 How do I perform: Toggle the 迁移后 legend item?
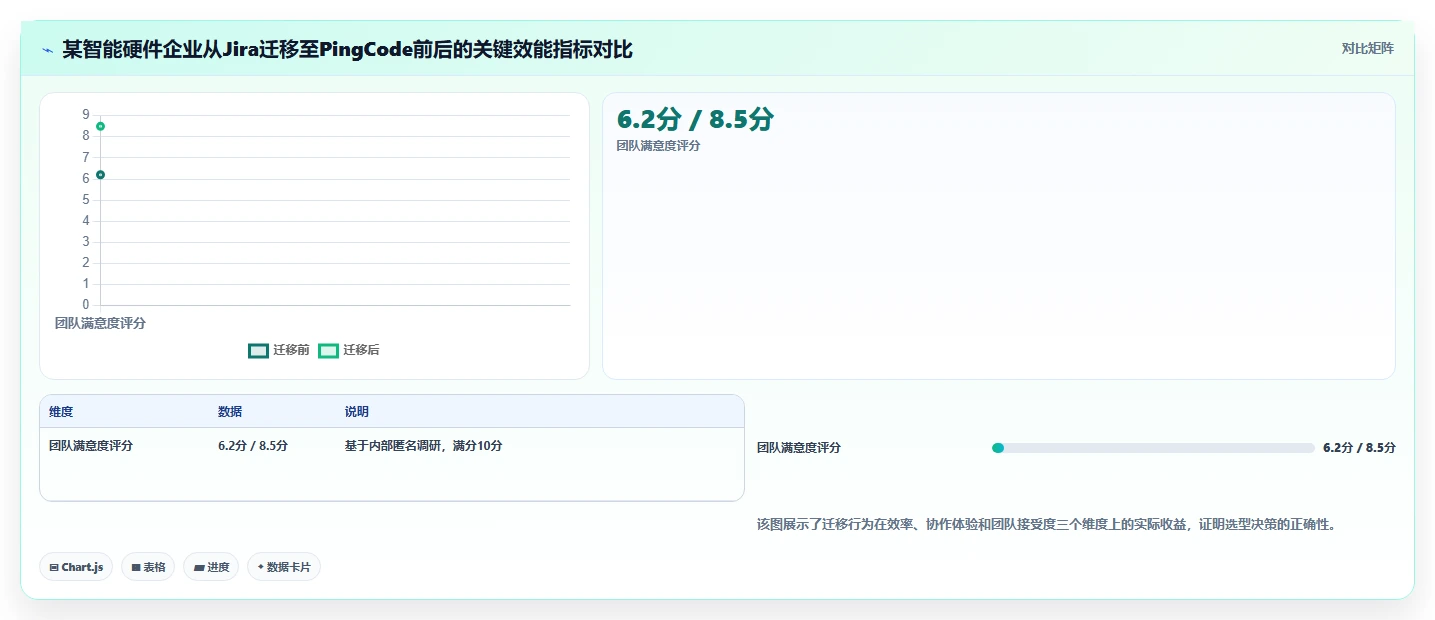click(349, 350)
